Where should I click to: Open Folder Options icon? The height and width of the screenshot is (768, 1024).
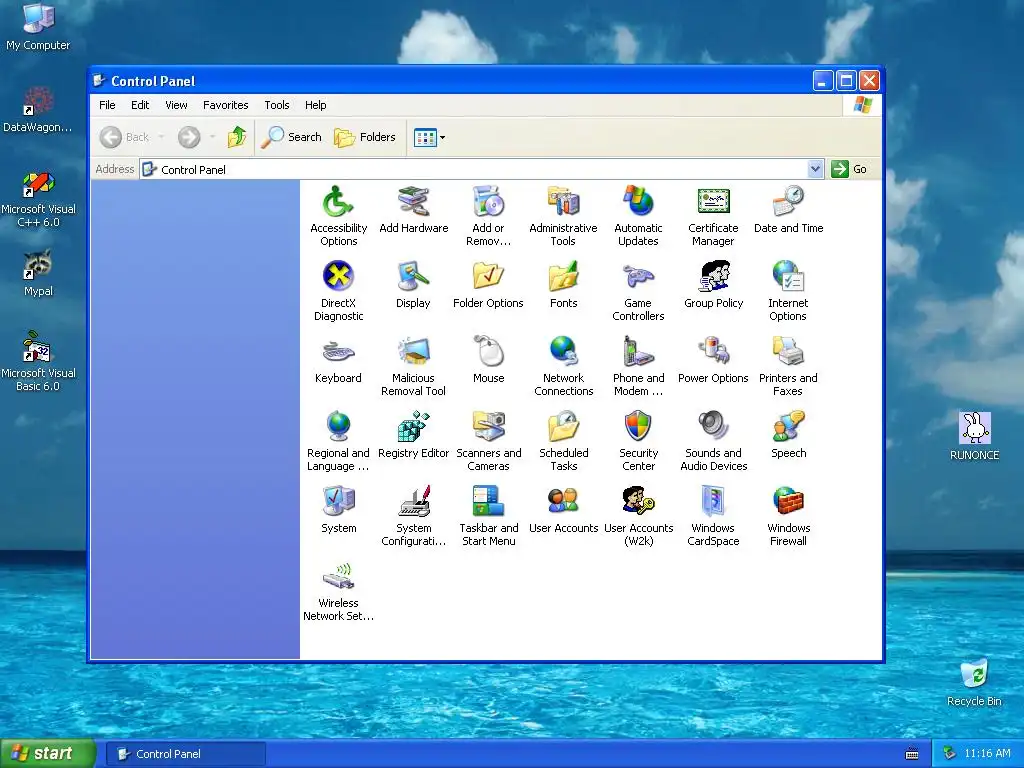(x=488, y=276)
